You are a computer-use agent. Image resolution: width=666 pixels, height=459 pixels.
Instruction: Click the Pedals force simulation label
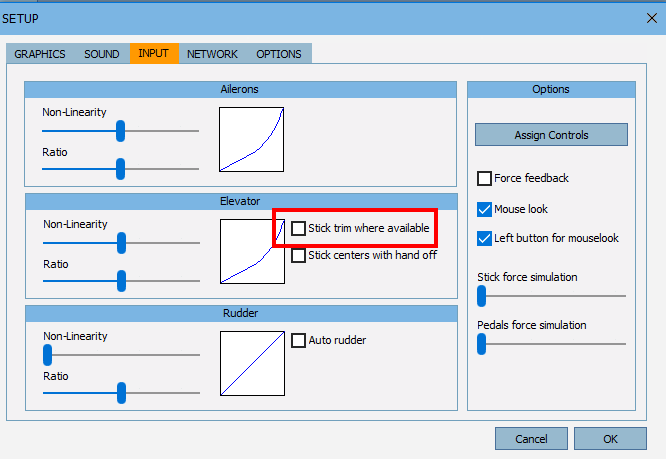(x=532, y=325)
